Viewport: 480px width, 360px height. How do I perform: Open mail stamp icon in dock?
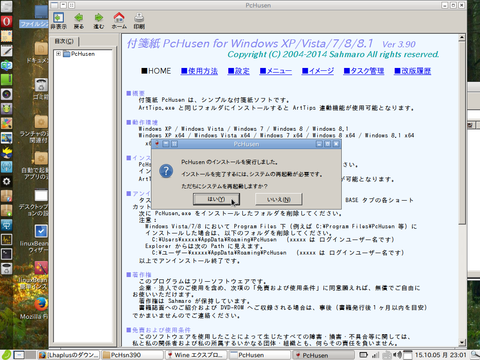pos(6,36)
